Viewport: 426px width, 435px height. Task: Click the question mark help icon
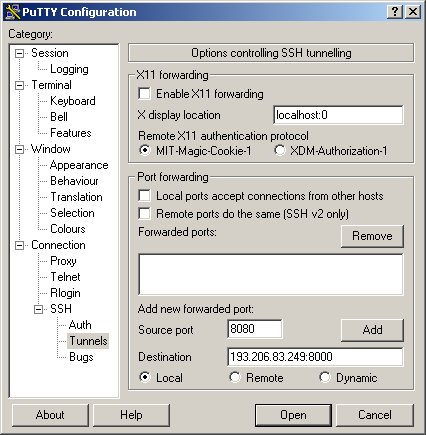[395, 12]
